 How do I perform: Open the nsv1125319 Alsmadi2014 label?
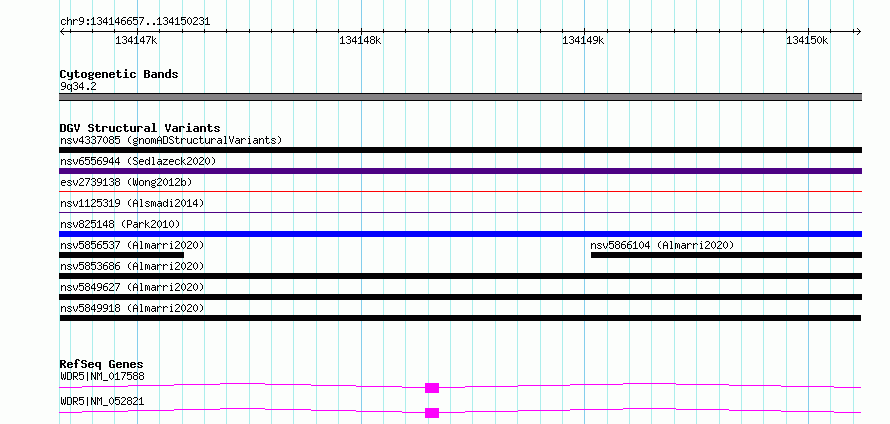coord(132,203)
